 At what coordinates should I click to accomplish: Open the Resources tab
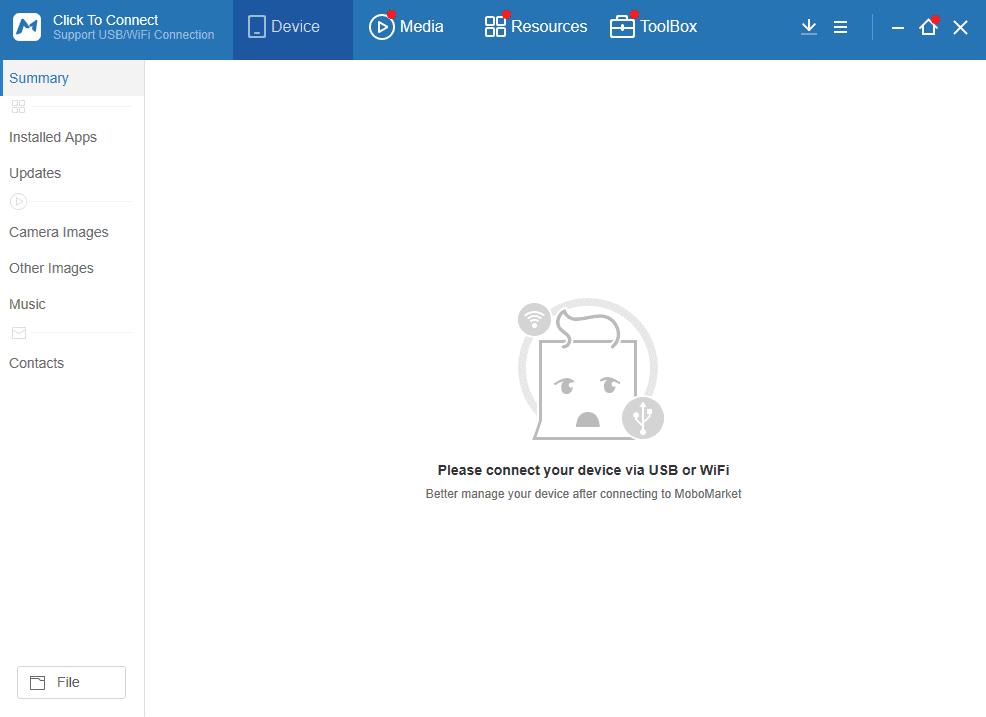point(536,26)
